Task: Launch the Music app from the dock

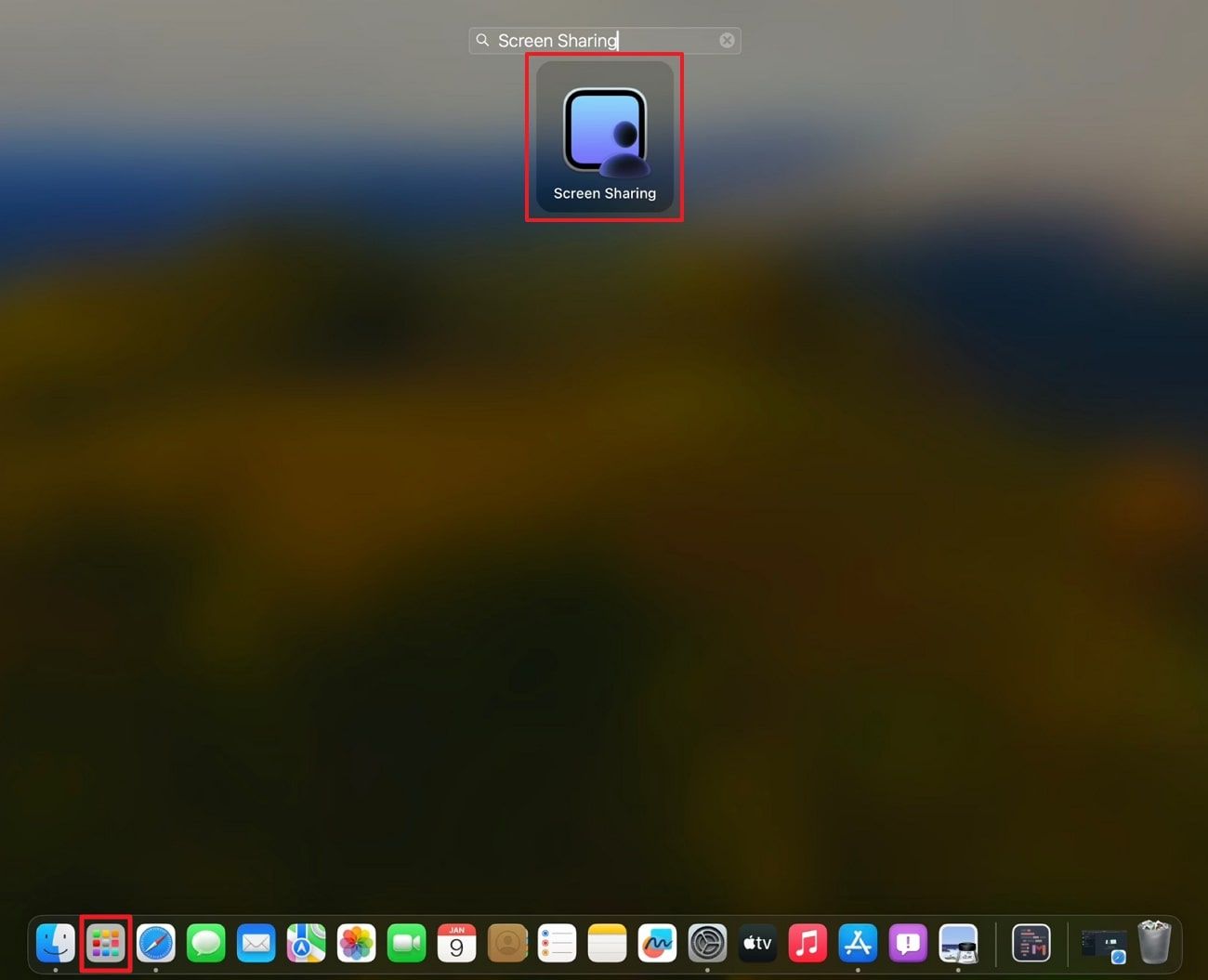Action: coord(808,944)
